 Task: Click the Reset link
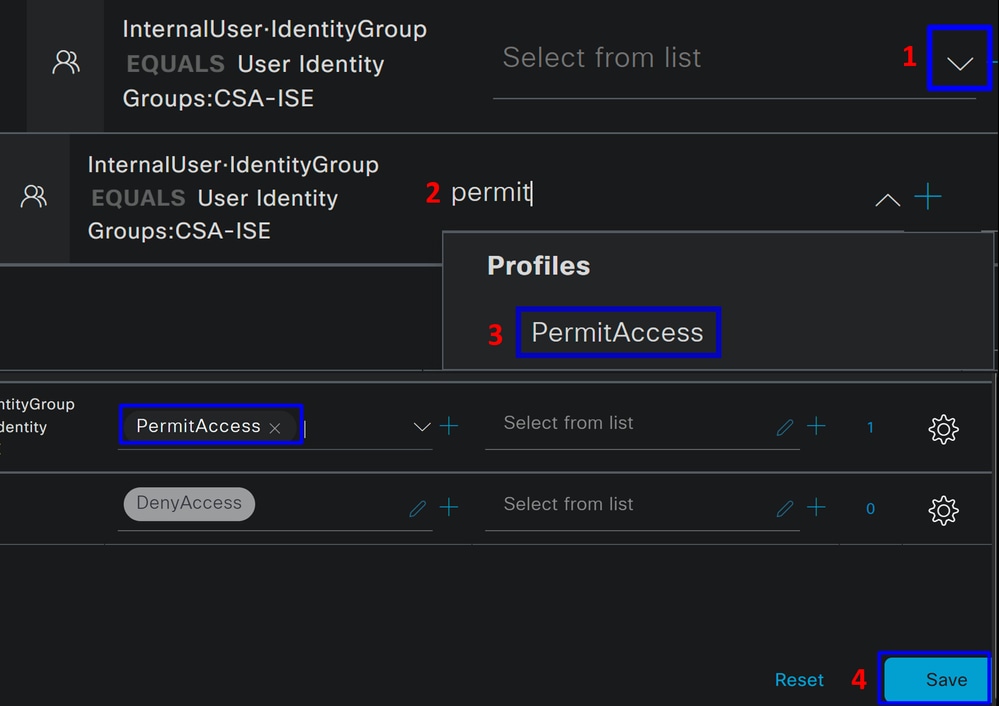coord(799,680)
